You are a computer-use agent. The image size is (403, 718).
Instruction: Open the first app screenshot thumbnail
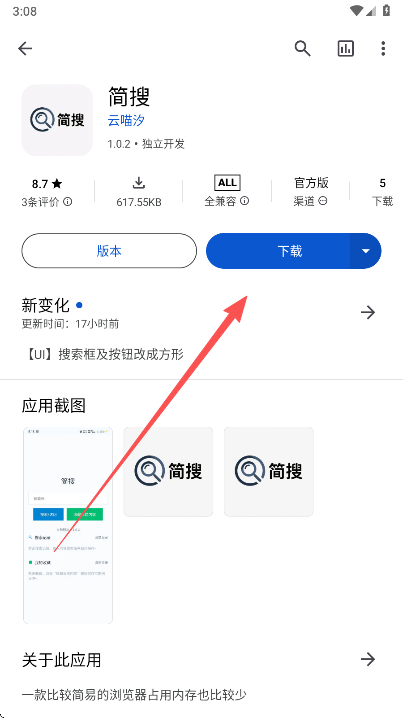pyautogui.click(x=68, y=525)
